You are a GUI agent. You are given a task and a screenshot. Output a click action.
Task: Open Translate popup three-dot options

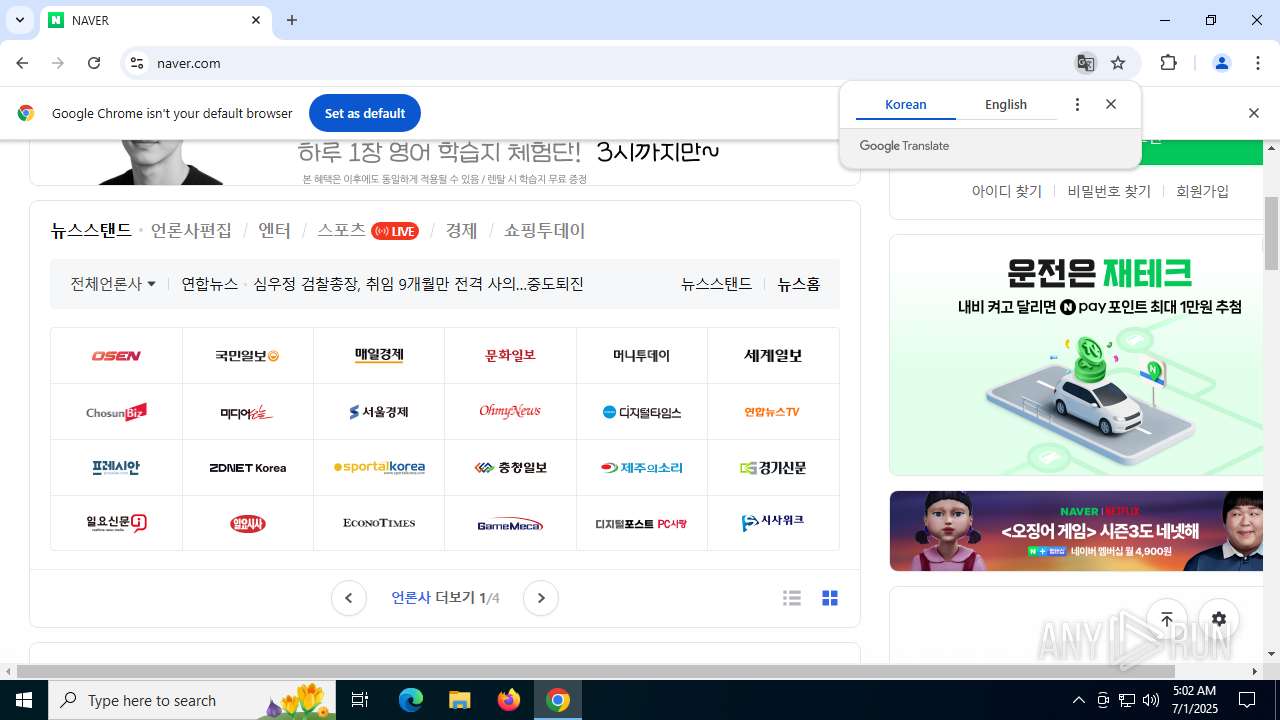tap(1077, 104)
